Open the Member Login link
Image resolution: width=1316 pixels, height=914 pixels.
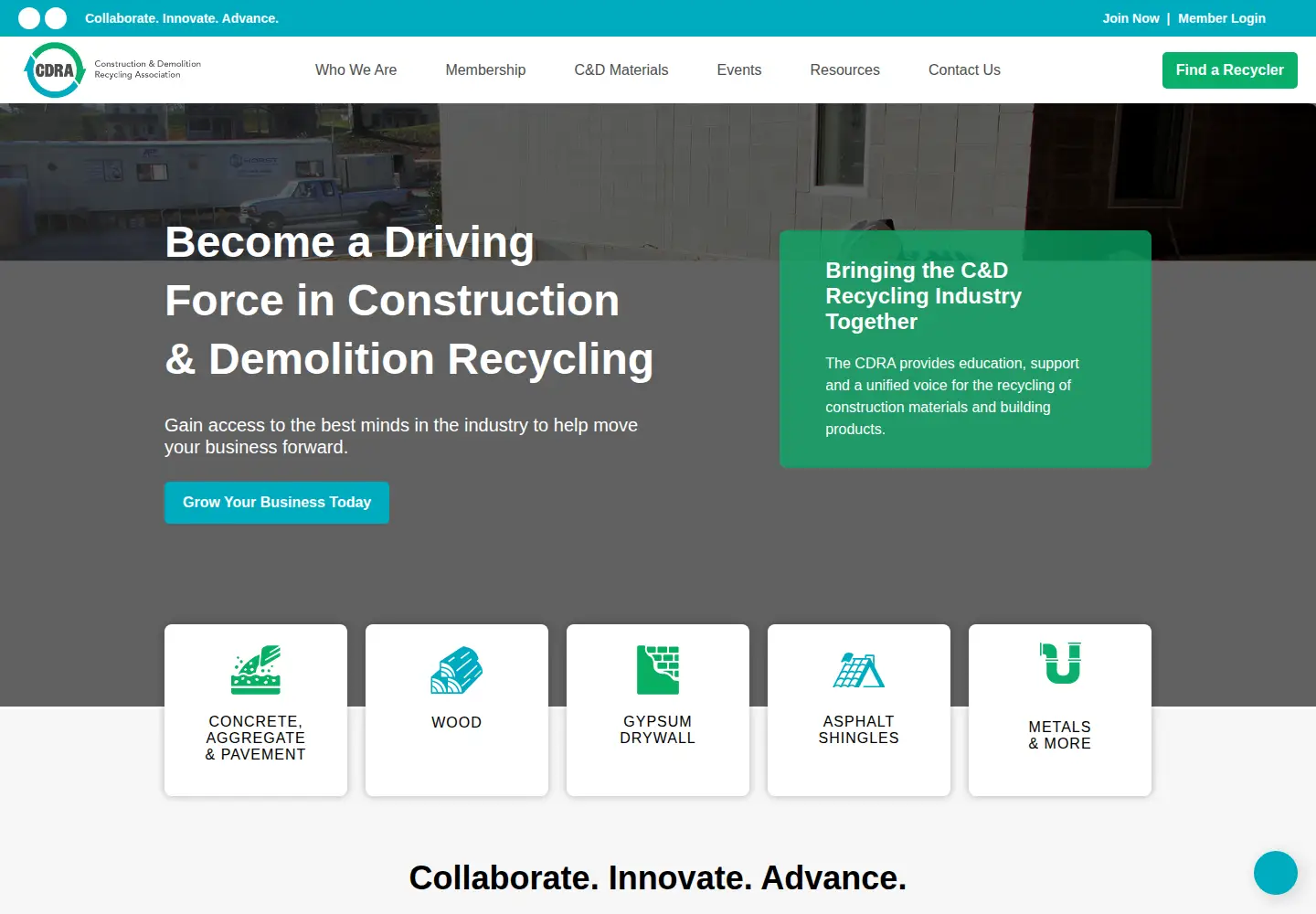[1222, 18]
